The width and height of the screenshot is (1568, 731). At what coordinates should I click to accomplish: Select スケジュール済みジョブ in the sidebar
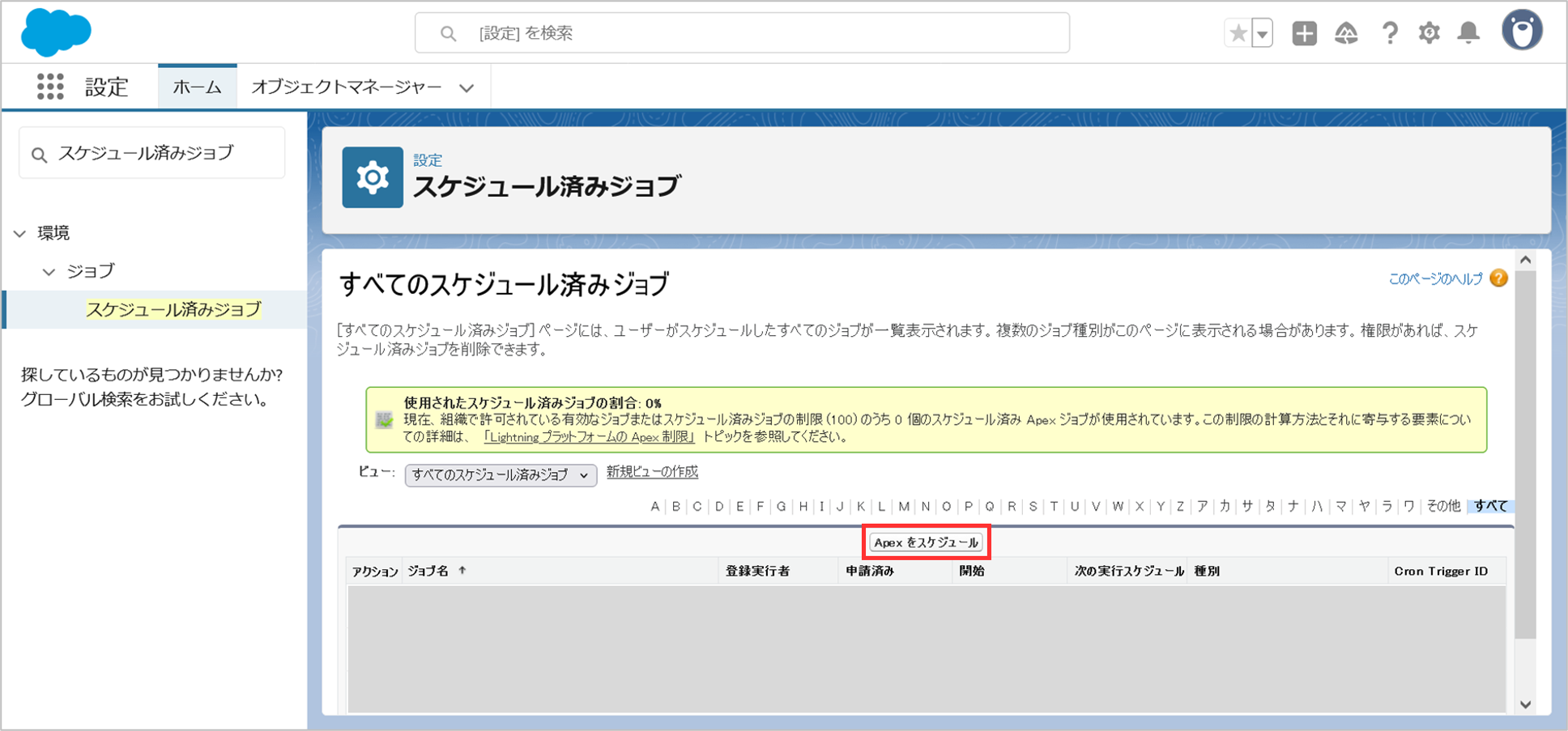click(173, 309)
